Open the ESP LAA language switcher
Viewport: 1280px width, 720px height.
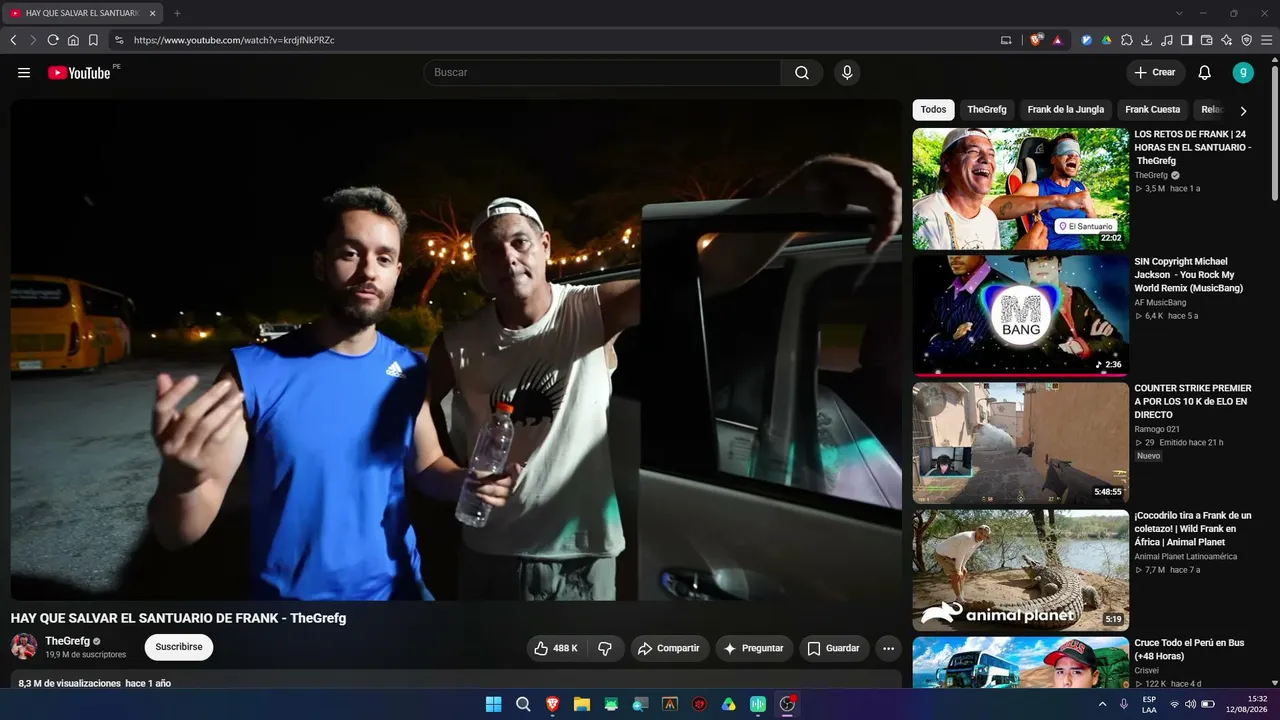click(x=1149, y=704)
